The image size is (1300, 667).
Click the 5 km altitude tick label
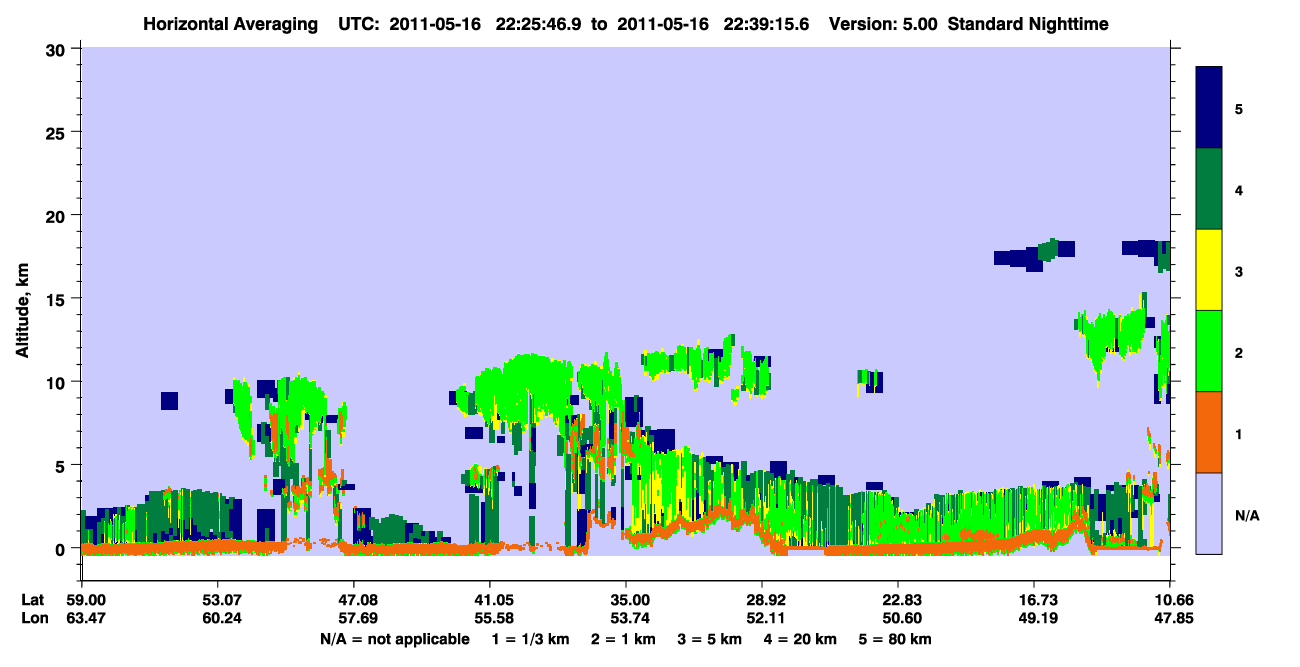[x=61, y=465]
